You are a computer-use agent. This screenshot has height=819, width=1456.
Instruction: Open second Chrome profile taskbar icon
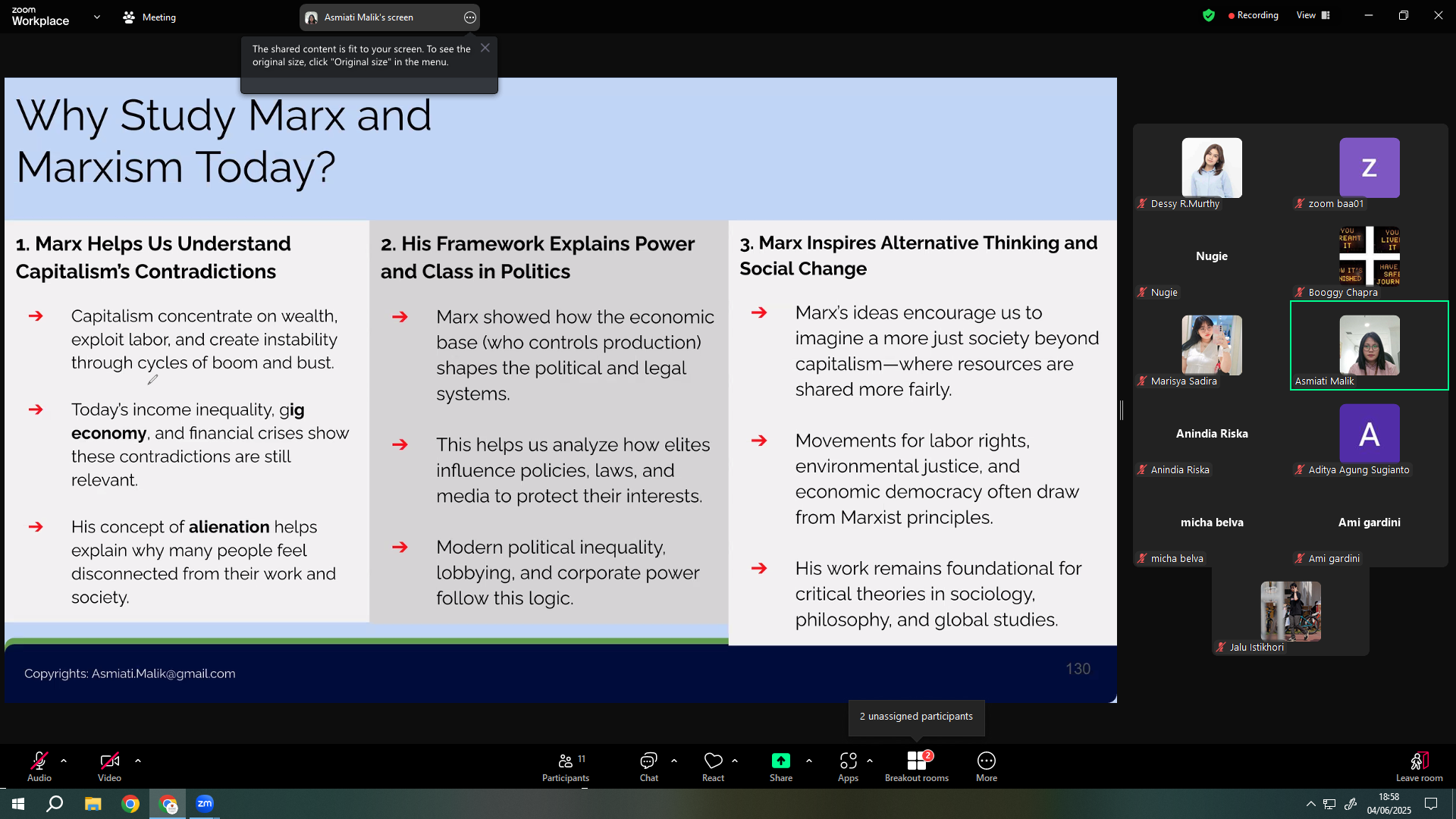(x=168, y=804)
